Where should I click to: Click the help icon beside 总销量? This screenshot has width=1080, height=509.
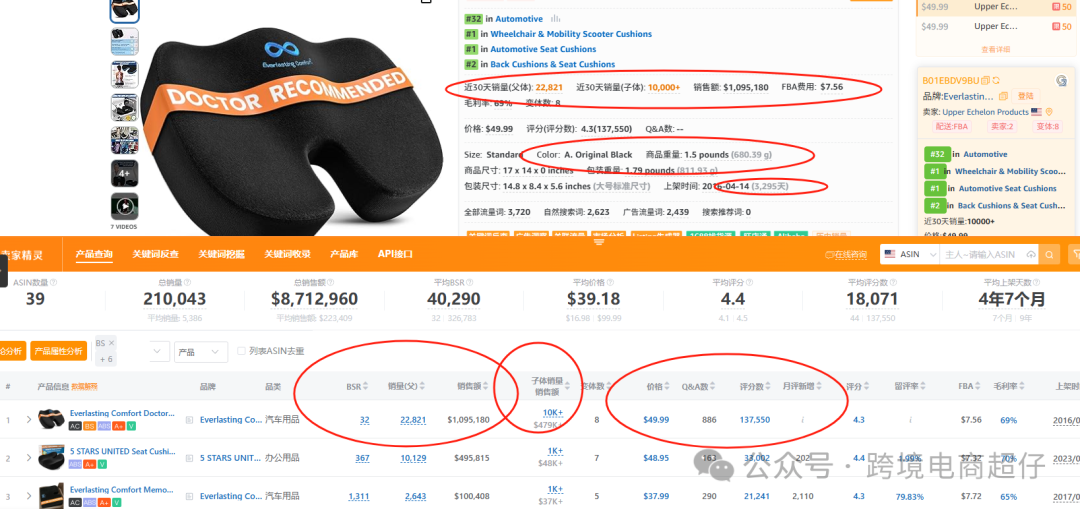tap(189, 282)
